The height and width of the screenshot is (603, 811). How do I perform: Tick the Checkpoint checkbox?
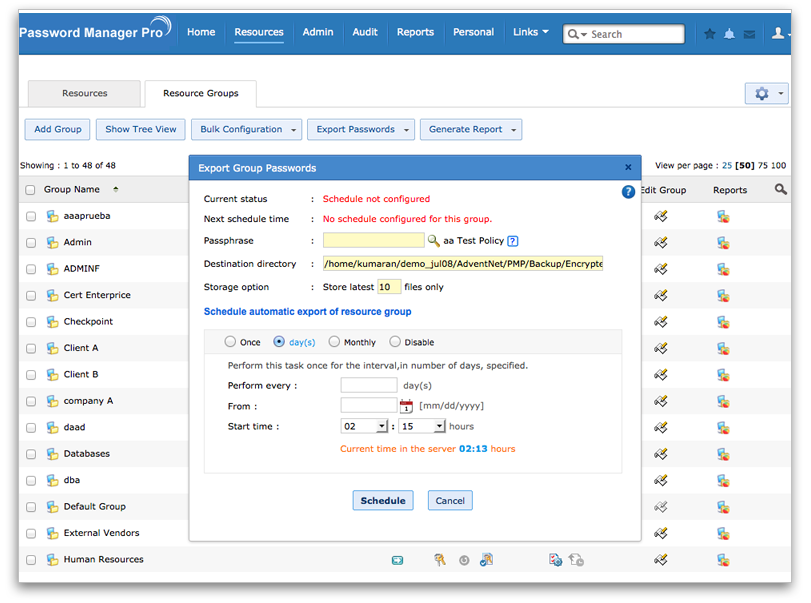[x=31, y=322]
